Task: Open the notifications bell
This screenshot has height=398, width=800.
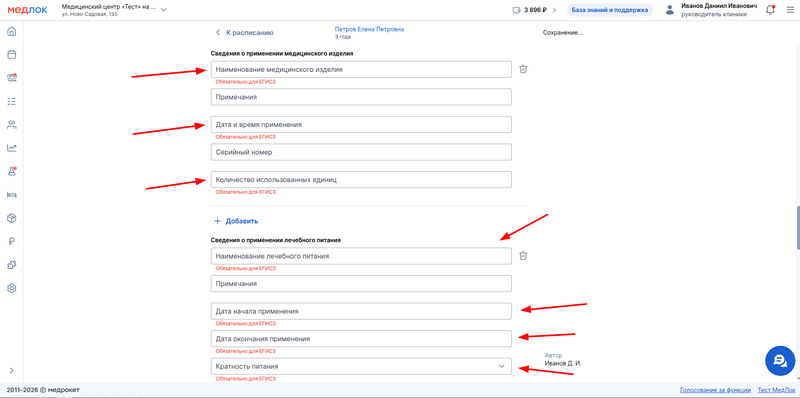Action: point(770,10)
